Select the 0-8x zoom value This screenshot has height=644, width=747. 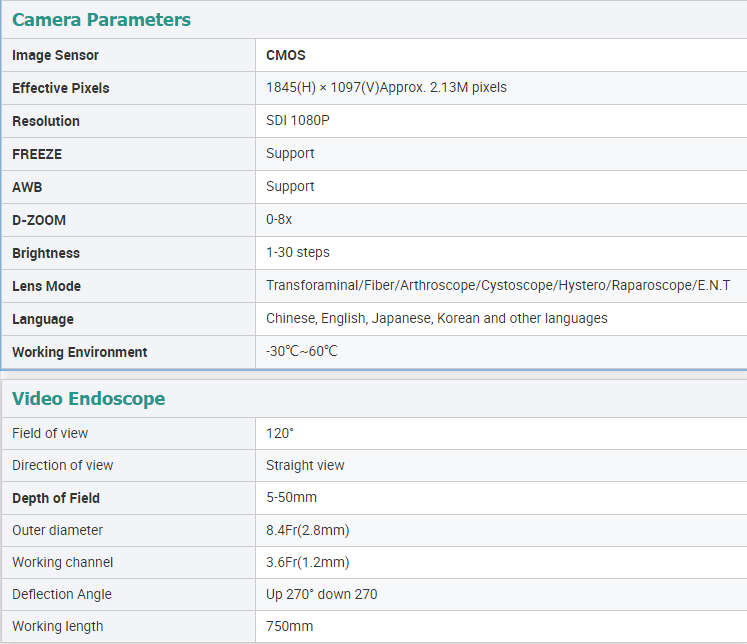(x=279, y=220)
